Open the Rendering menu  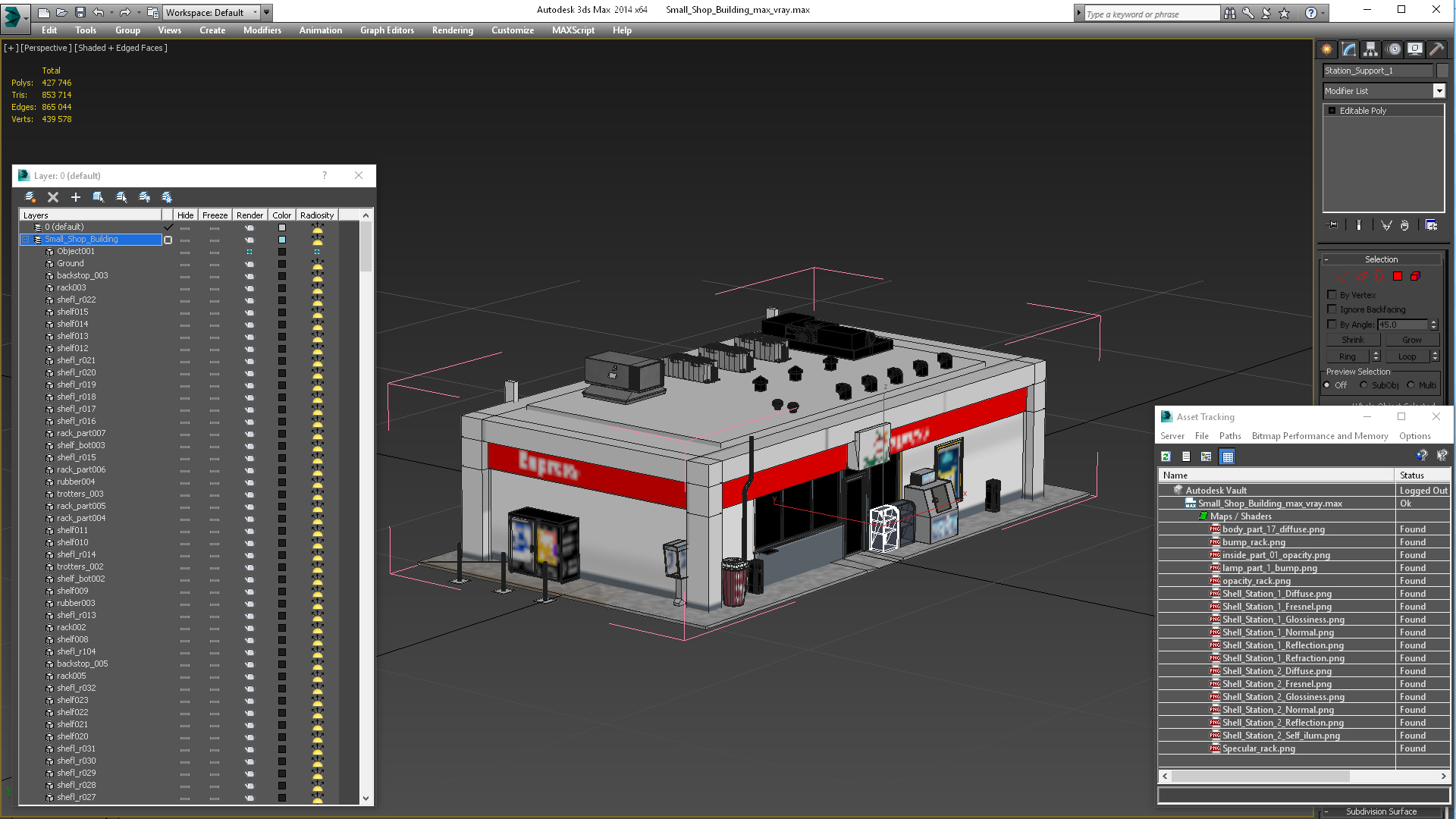pyautogui.click(x=452, y=30)
